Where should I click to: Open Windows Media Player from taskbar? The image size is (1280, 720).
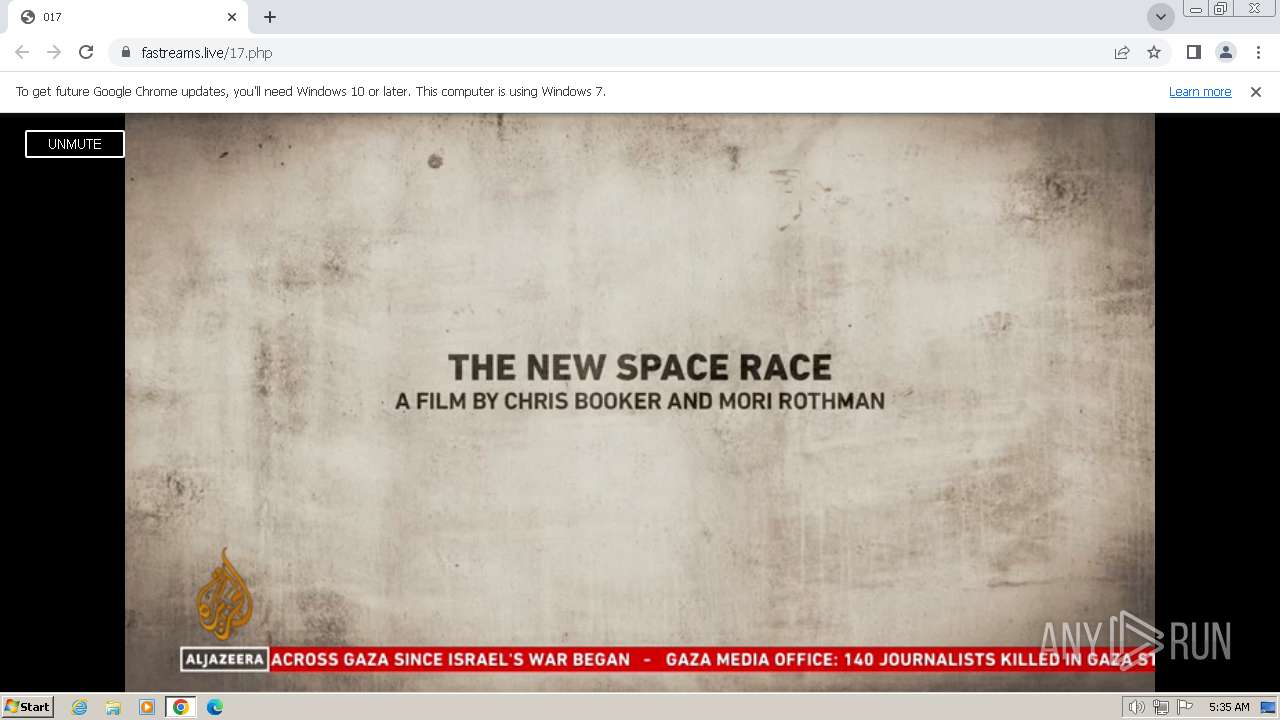tap(147, 707)
